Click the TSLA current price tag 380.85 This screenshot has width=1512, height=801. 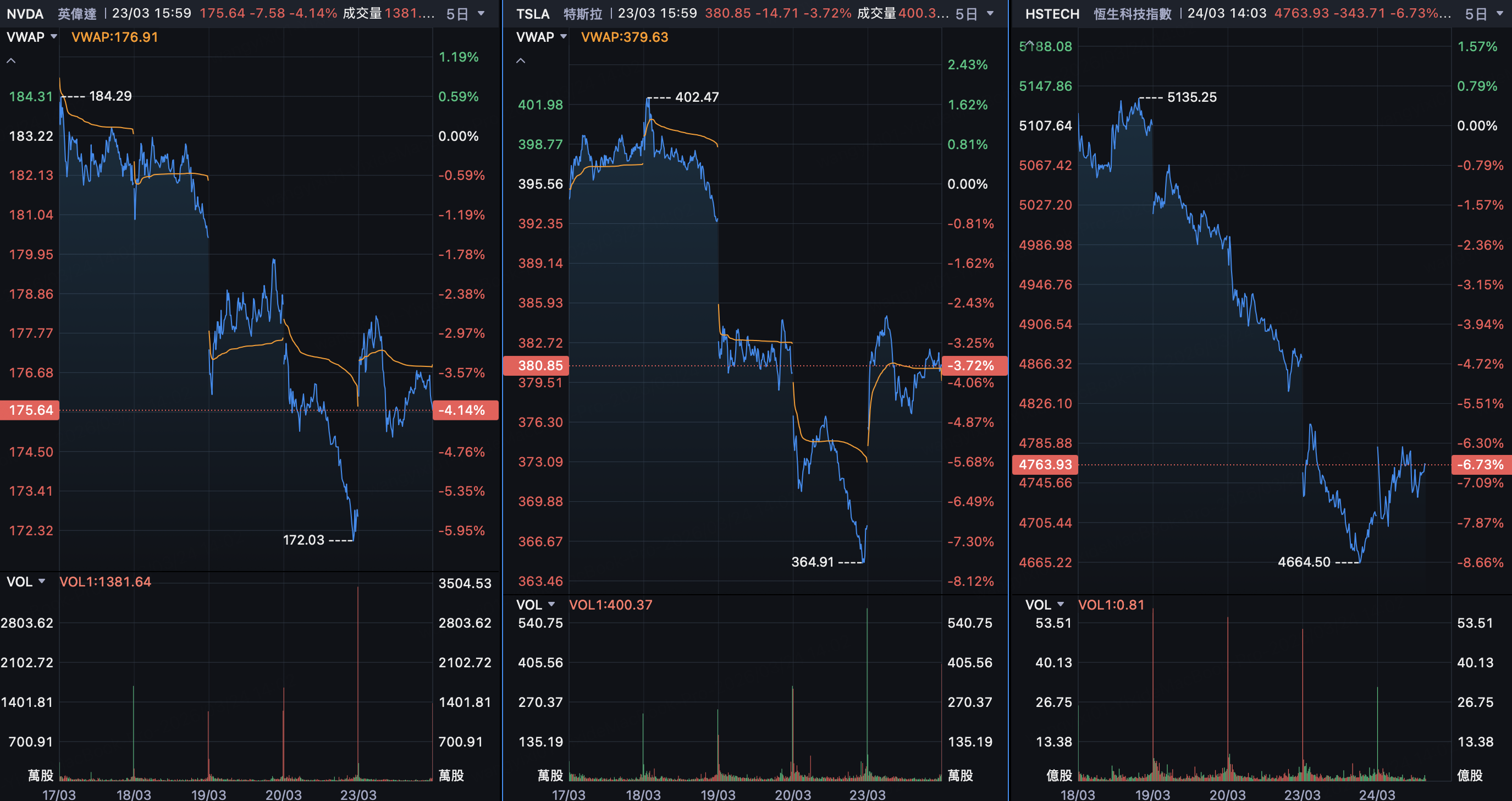pos(540,365)
